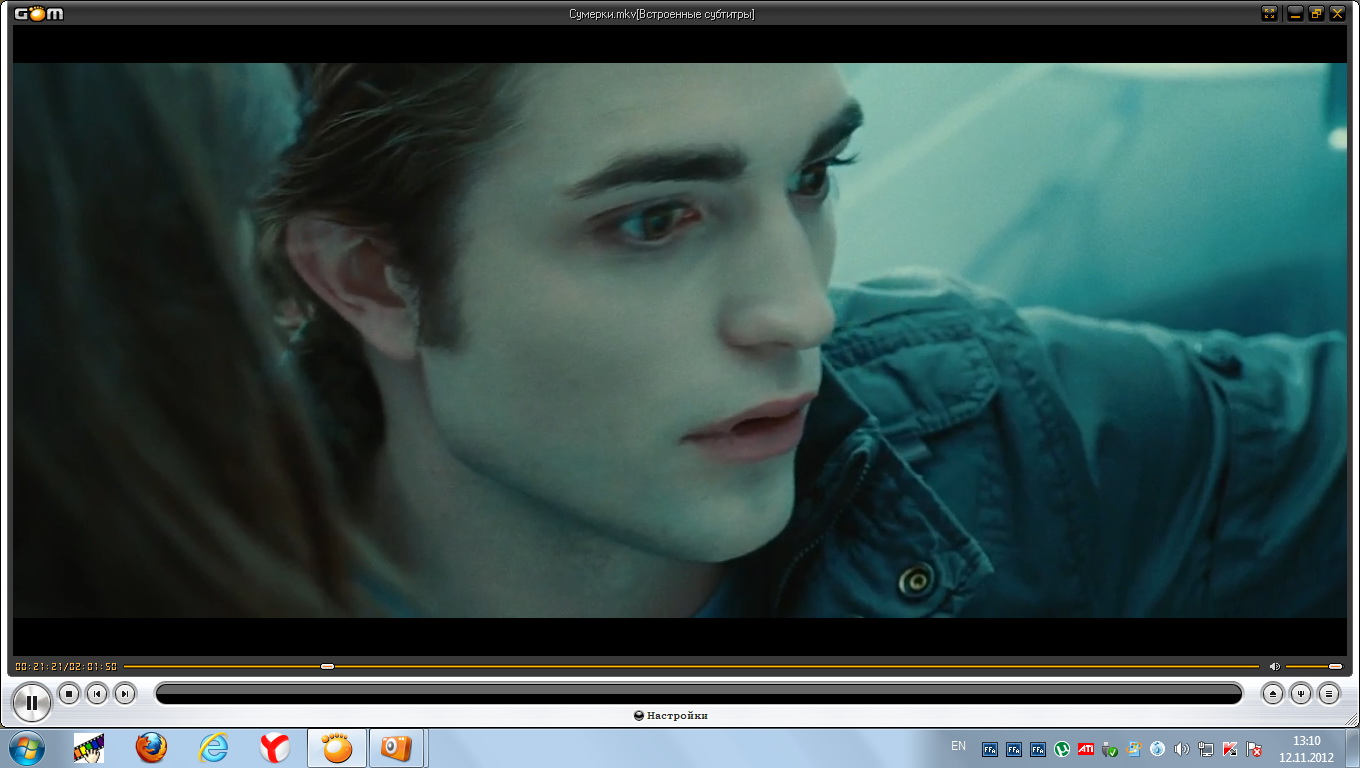Click the black info display bar
The width and height of the screenshot is (1360, 768).
point(699,693)
